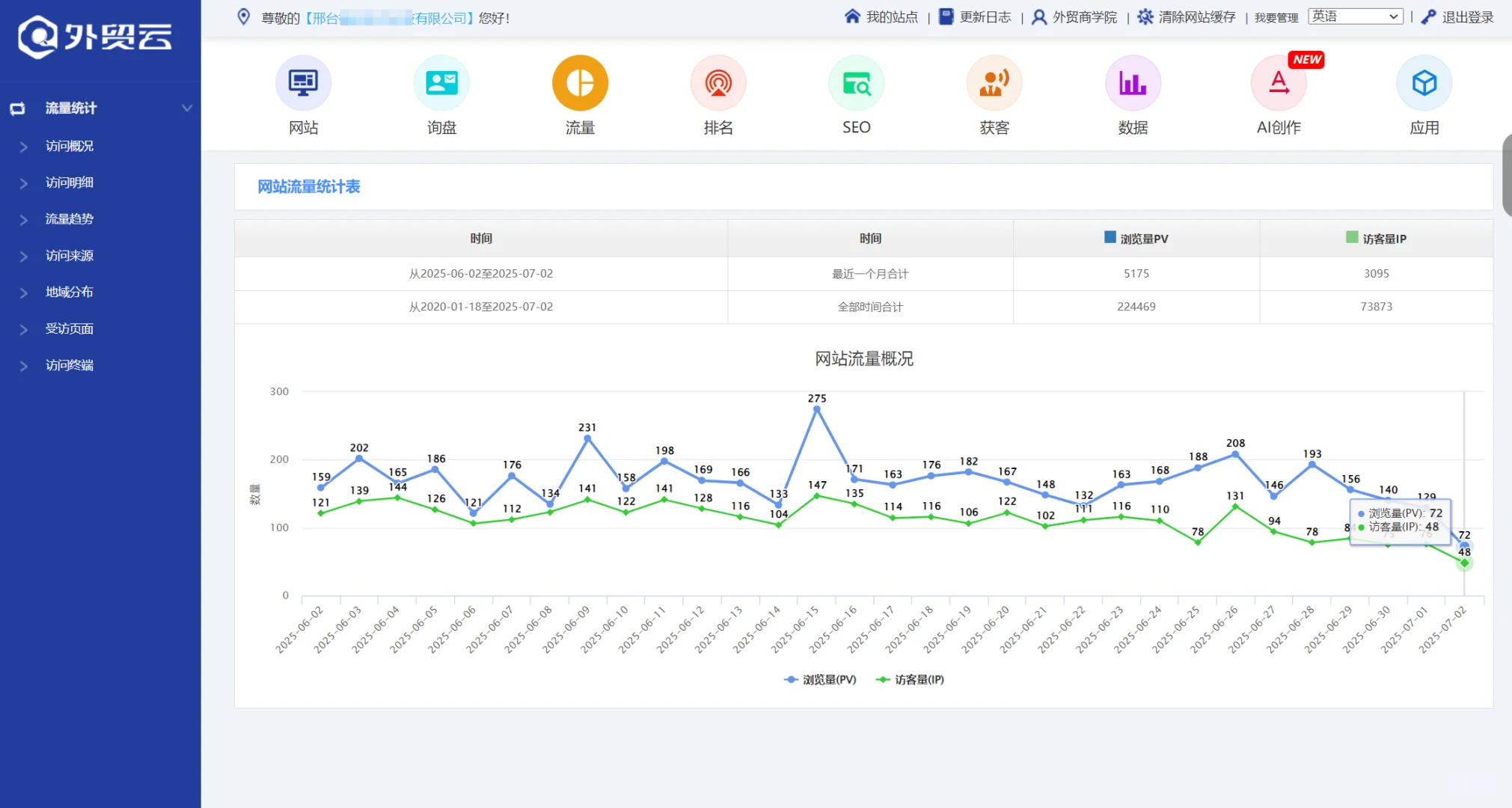1512x808 pixels.
Task: Click the page scrollbar on right edge
Action: click(x=1507, y=176)
